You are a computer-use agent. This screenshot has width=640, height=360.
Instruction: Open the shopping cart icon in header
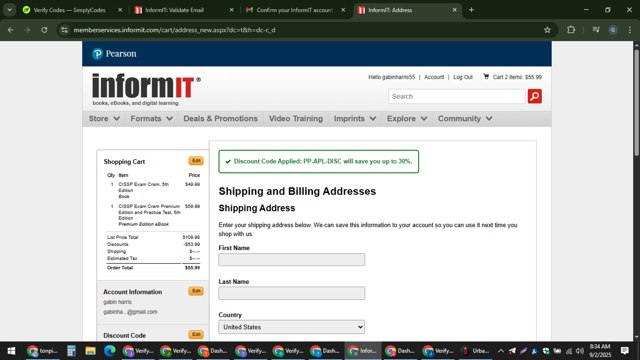point(486,76)
